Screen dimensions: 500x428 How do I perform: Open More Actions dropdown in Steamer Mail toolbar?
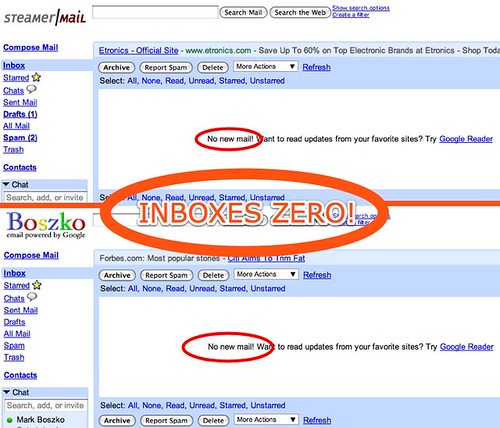click(x=265, y=66)
